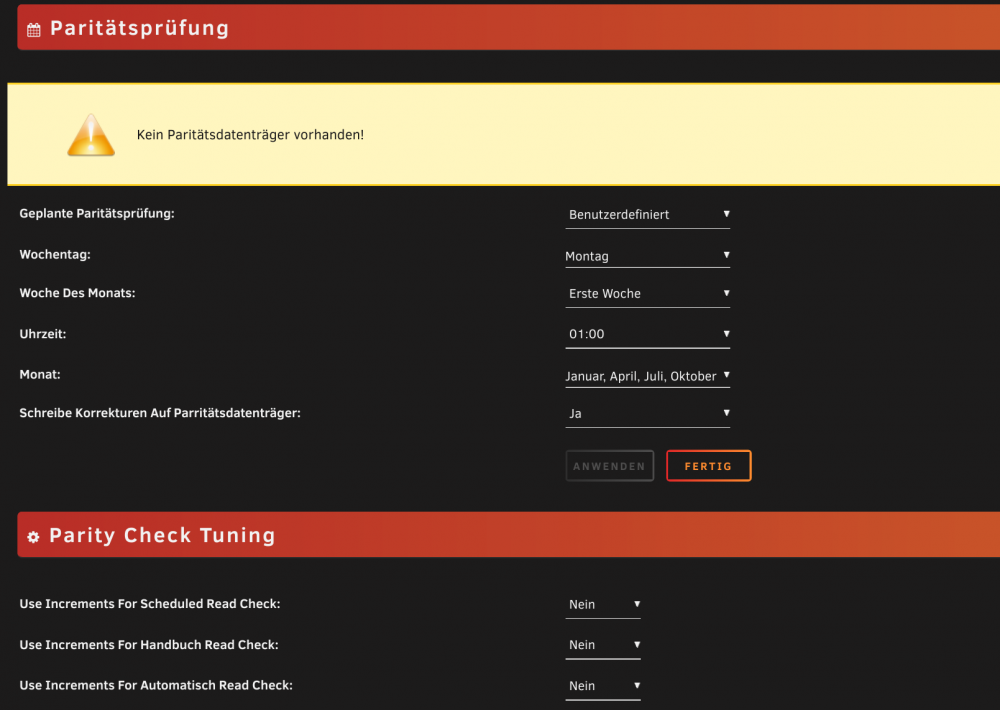Open the Handbuch Read Check increments dropdown
Image resolution: width=1000 pixels, height=710 pixels.
(603, 646)
